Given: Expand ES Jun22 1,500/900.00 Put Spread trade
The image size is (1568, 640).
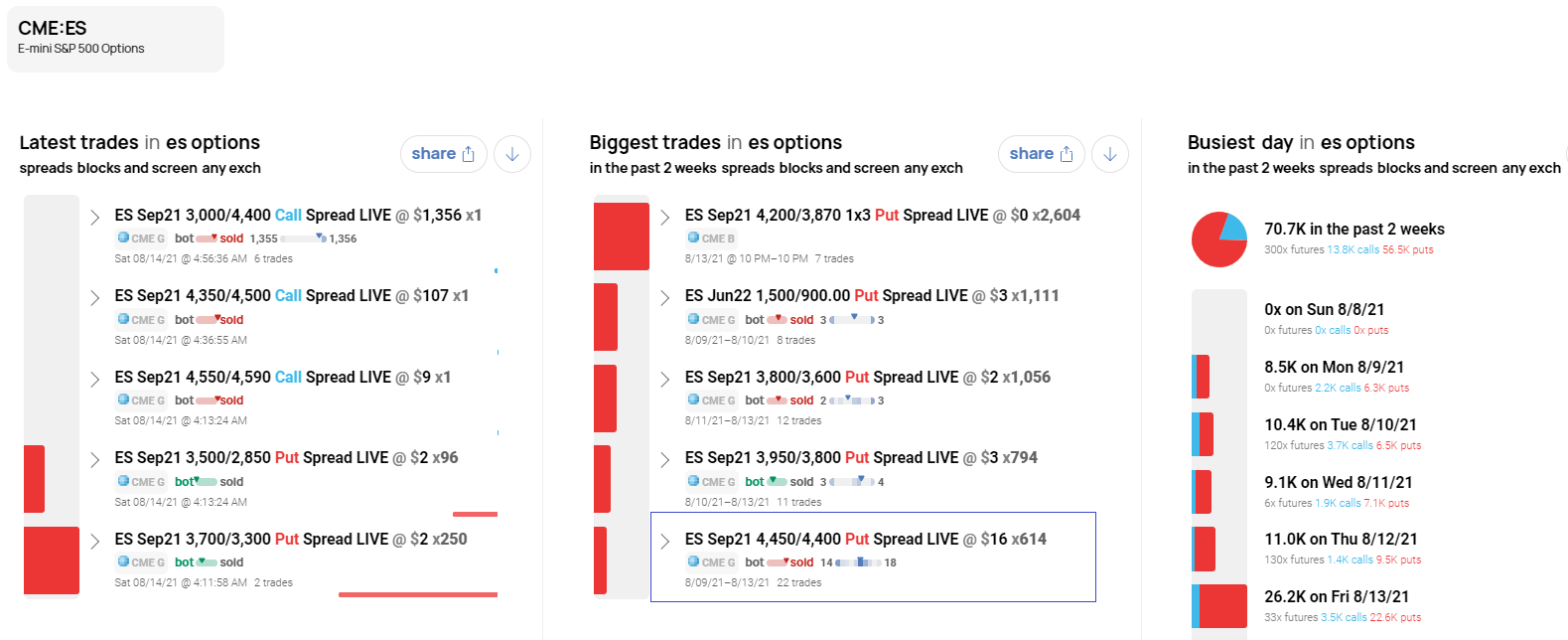Looking at the screenshot, I should click(x=665, y=297).
